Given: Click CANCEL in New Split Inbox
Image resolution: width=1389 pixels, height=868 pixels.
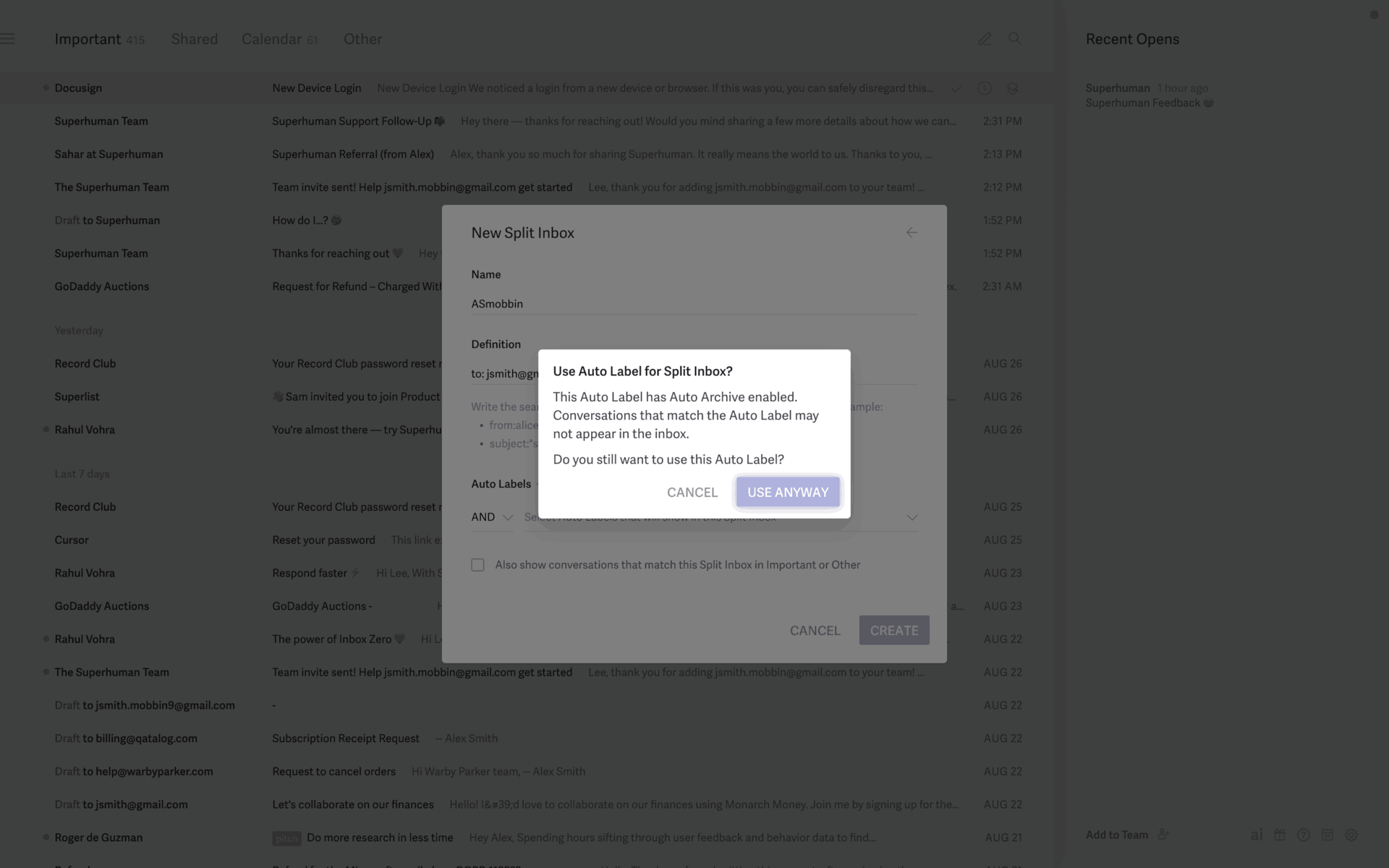Looking at the screenshot, I should coord(815,631).
